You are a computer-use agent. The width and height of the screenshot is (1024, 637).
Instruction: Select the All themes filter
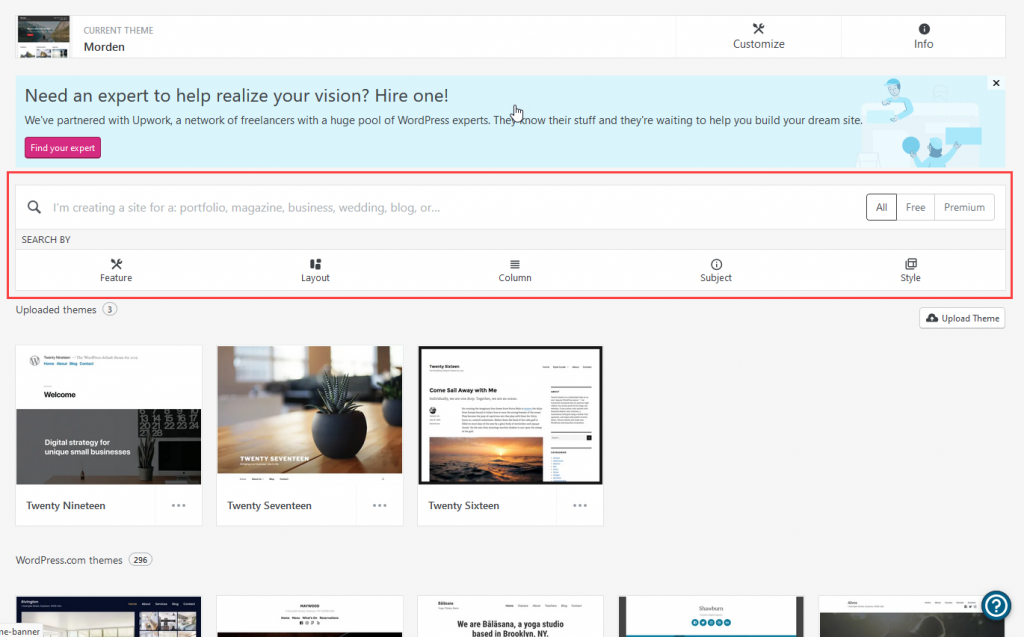(881, 207)
